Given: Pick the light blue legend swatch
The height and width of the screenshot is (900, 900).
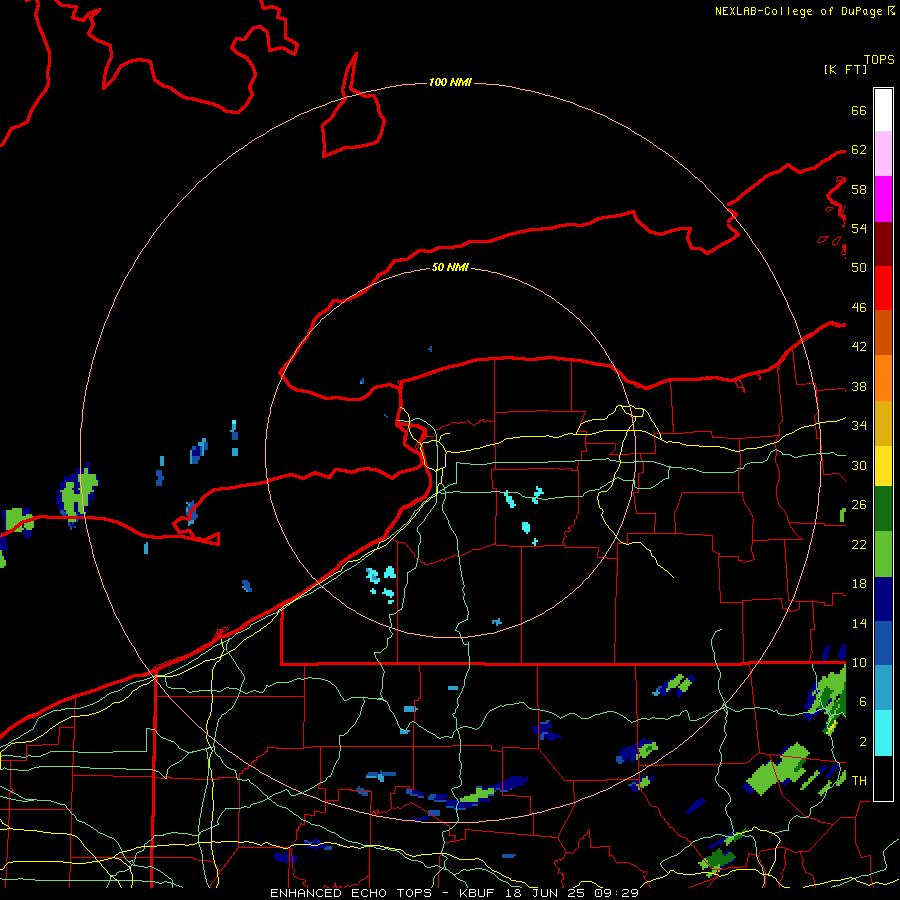Looking at the screenshot, I should [x=883, y=688].
